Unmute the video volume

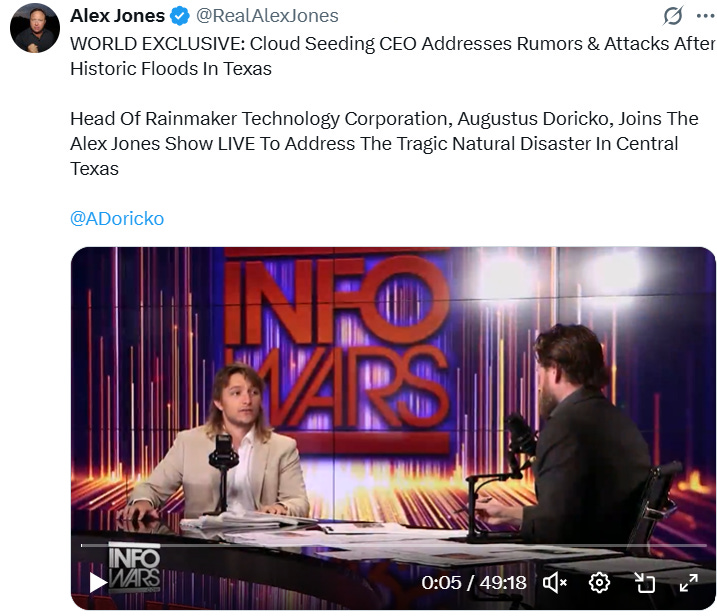(555, 583)
